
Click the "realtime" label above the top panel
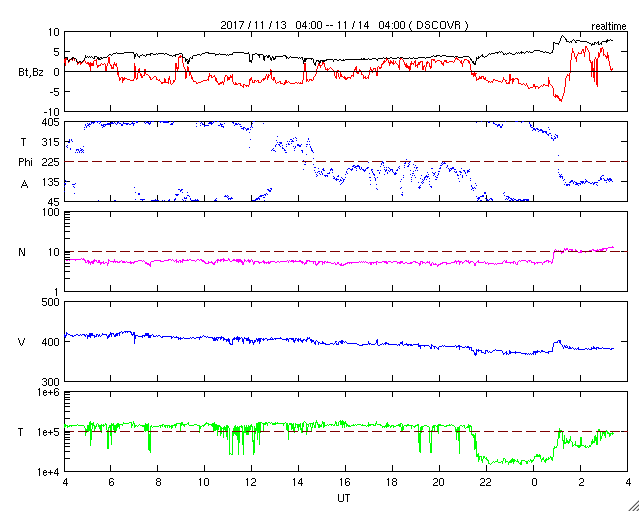point(609,26)
